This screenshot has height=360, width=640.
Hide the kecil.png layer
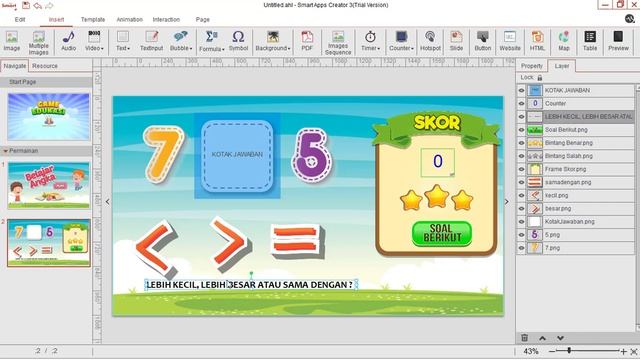pos(521,196)
